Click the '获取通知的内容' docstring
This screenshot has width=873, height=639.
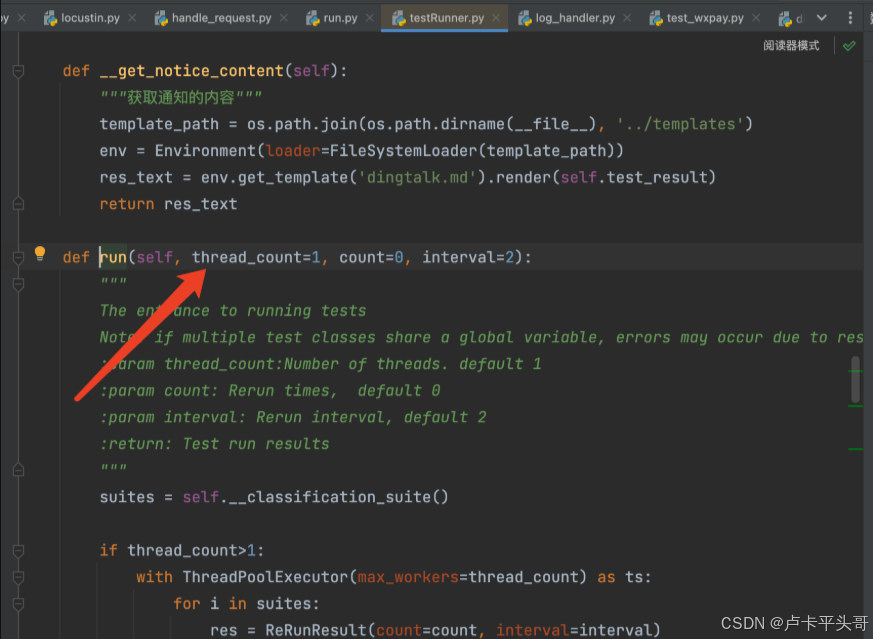[x=180, y=98]
